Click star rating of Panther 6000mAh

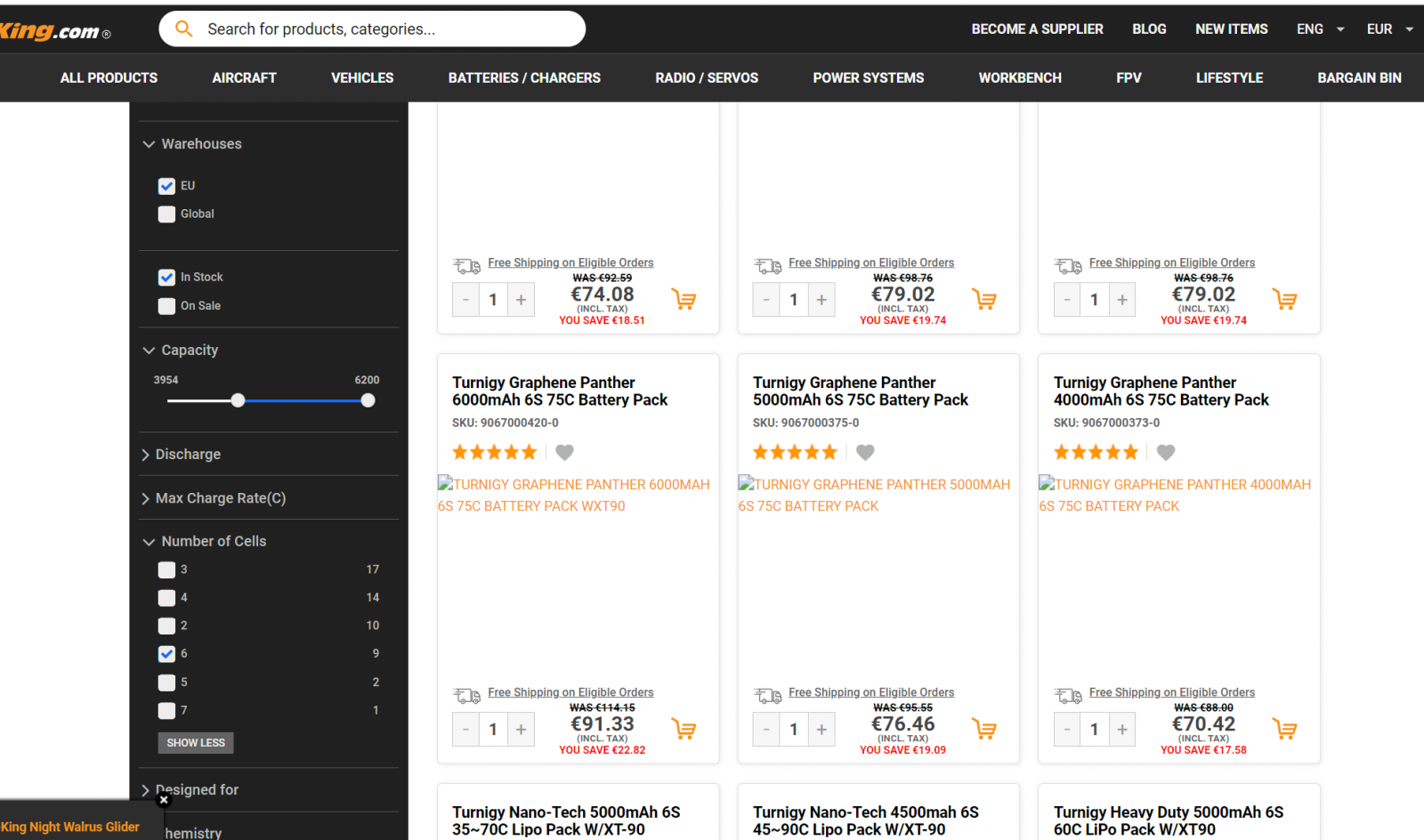(x=495, y=452)
